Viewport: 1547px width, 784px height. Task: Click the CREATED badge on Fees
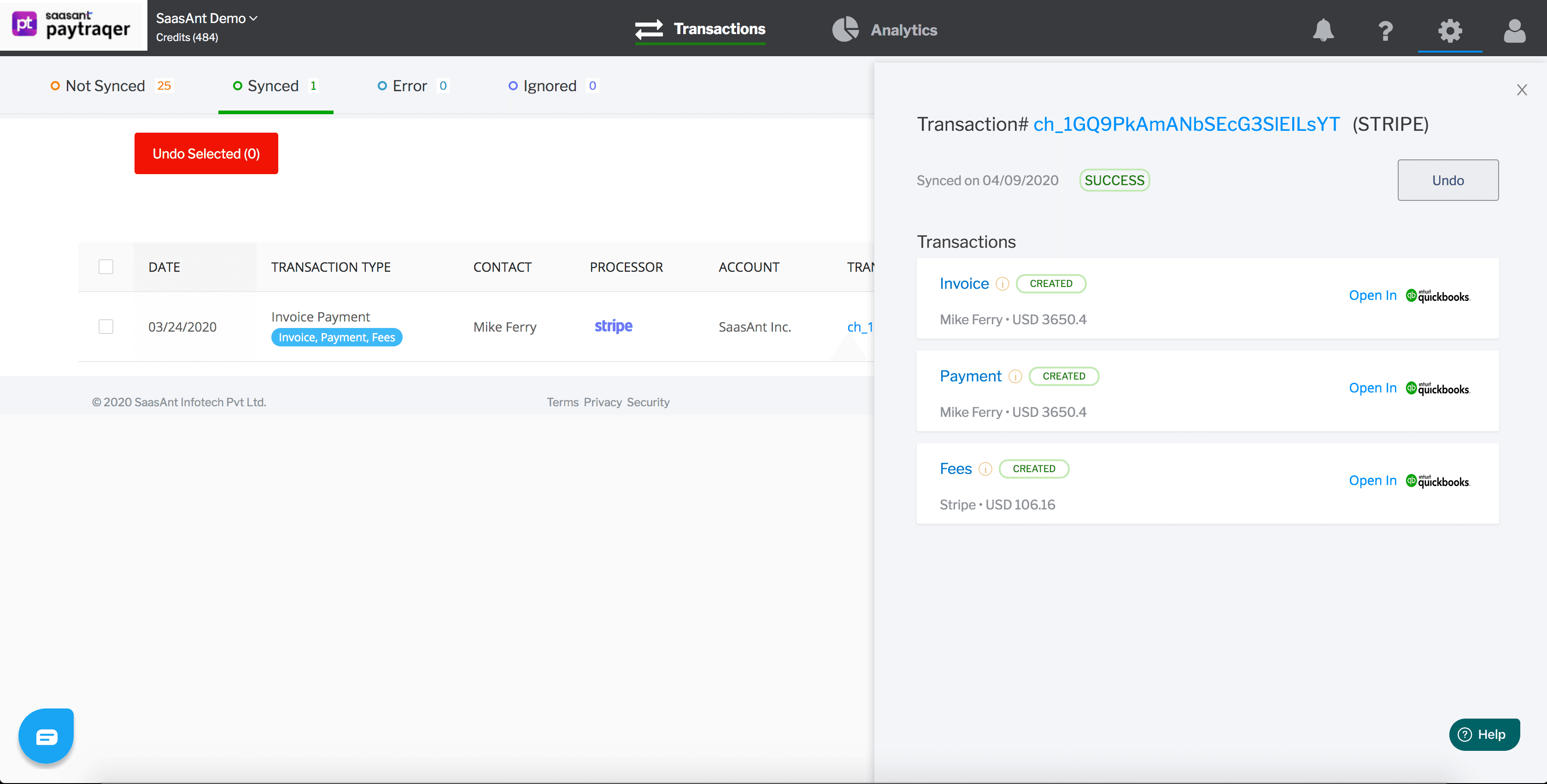(x=1033, y=468)
